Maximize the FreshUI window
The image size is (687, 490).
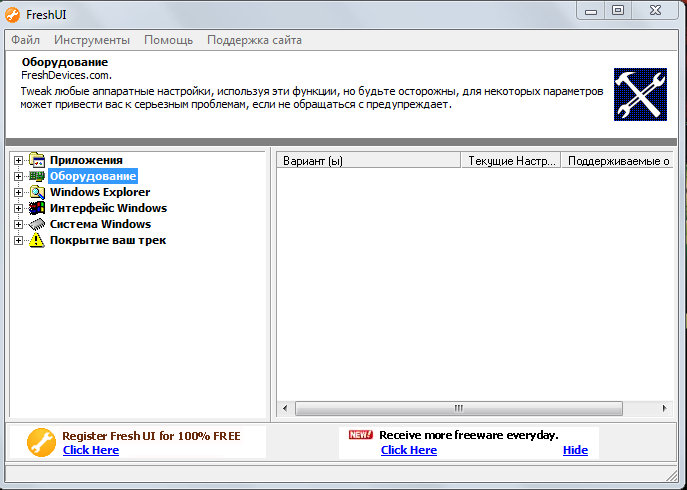click(x=618, y=11)
